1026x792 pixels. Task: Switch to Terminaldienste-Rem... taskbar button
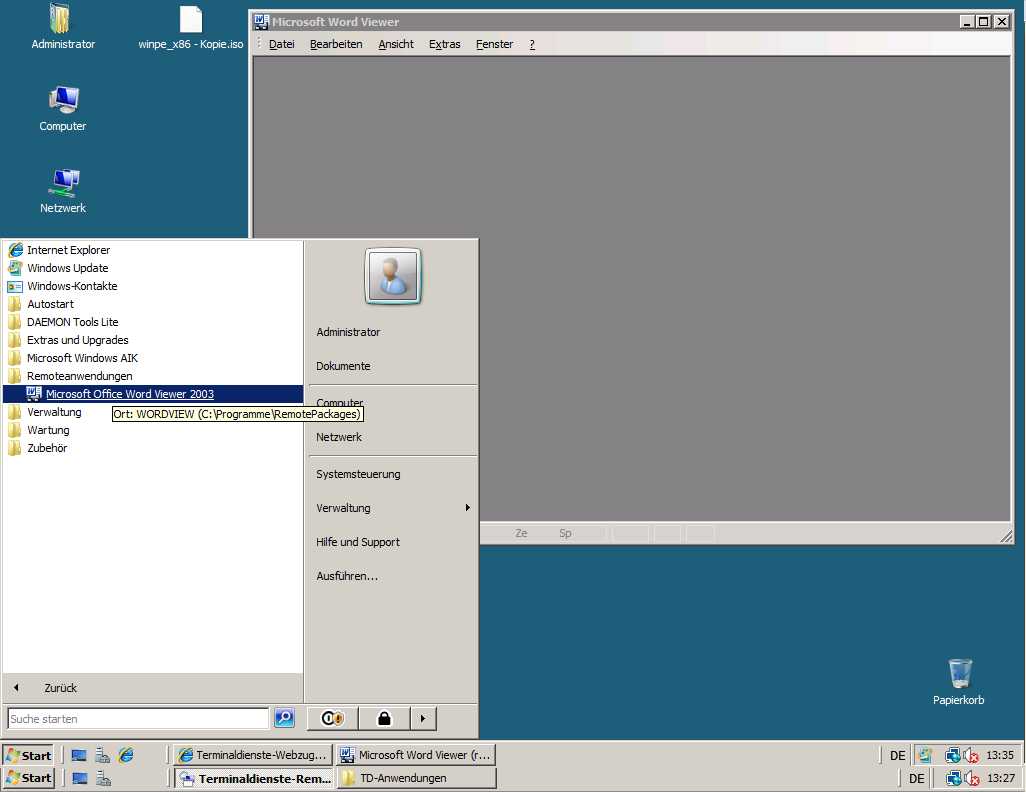coord(253,778)
